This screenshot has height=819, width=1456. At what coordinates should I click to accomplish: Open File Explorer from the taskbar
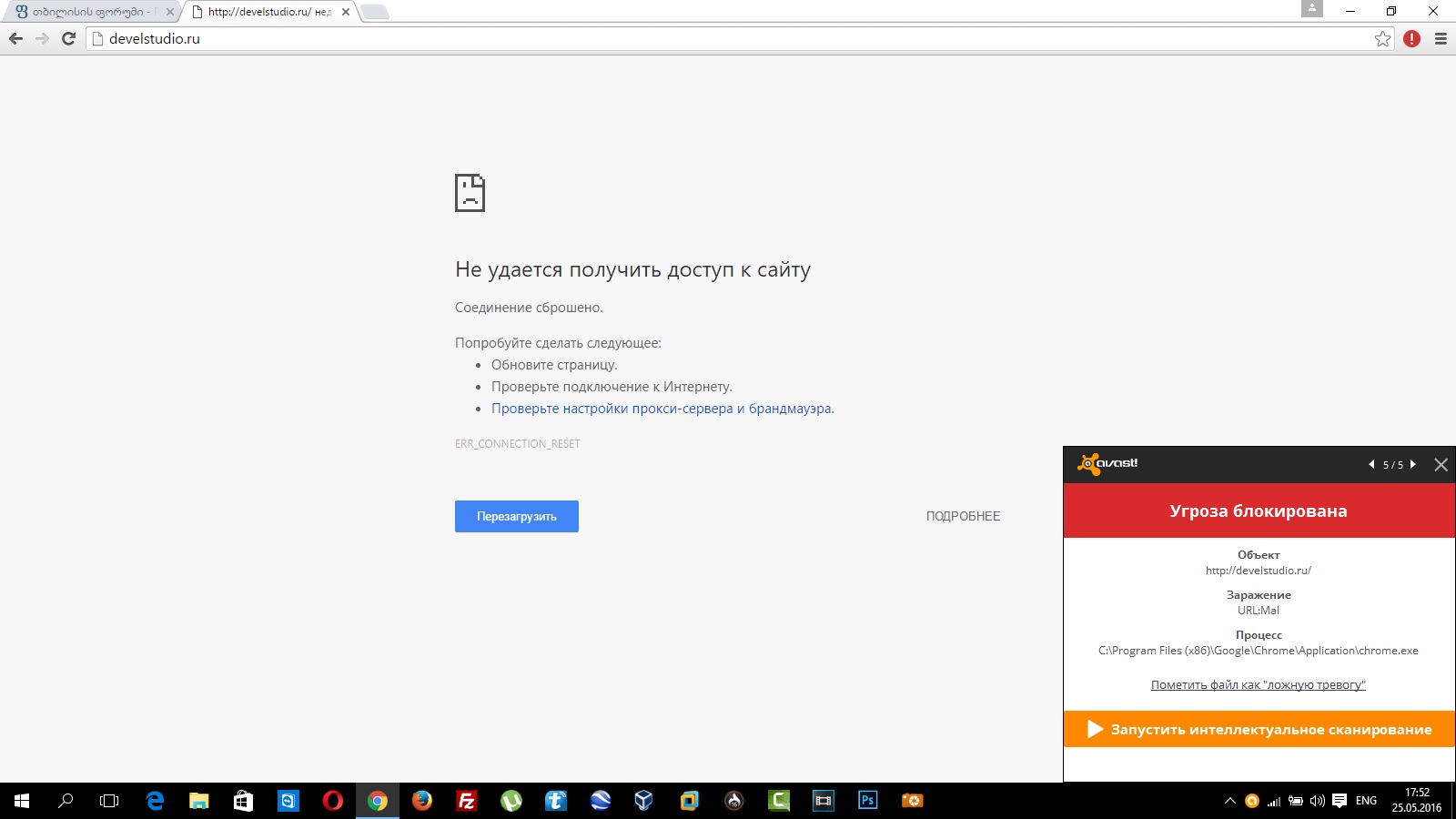(x=199, y=801)
